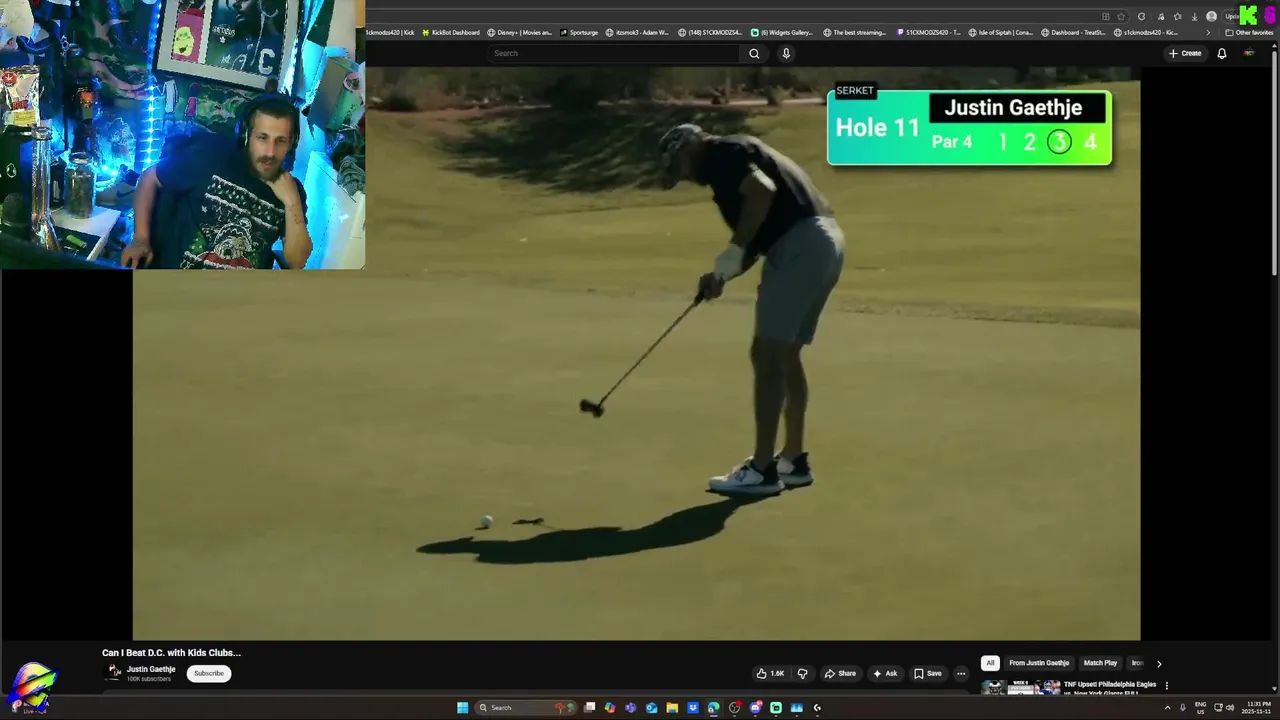Open more actions three-dot menu

pyautogui.click(x=961, y=673)
